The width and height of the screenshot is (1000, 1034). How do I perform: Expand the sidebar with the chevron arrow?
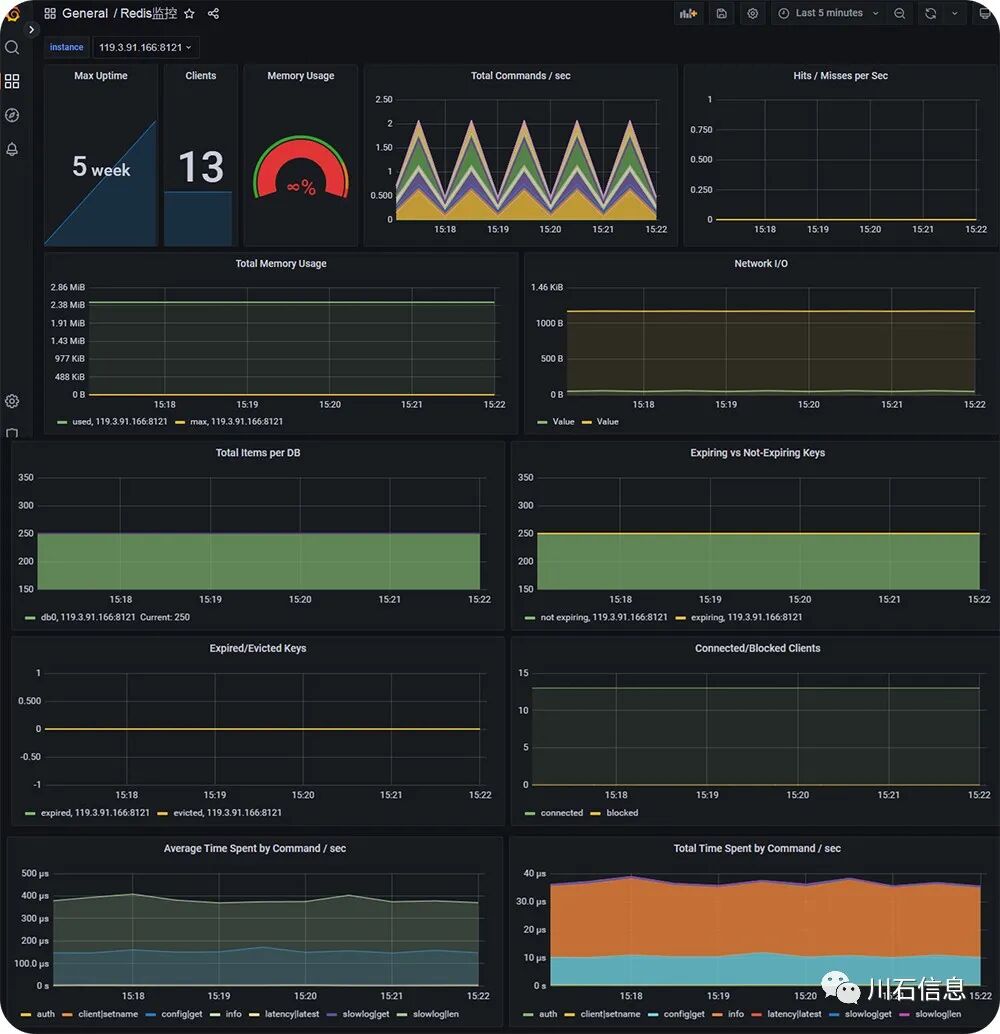click(x=31, y=30)
